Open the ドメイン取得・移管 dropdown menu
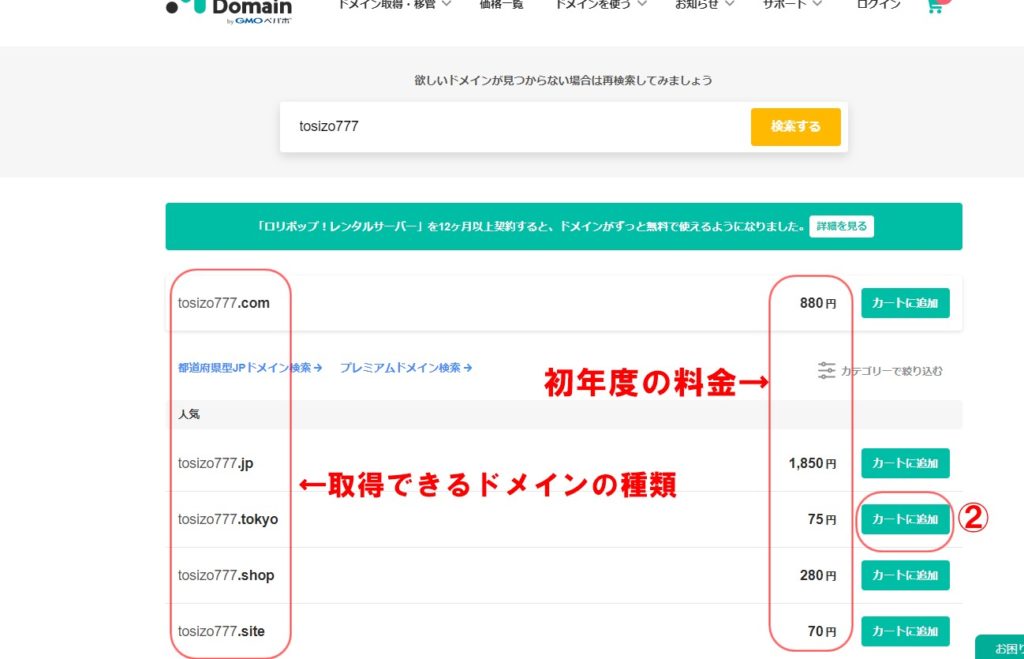 point(394,5)
